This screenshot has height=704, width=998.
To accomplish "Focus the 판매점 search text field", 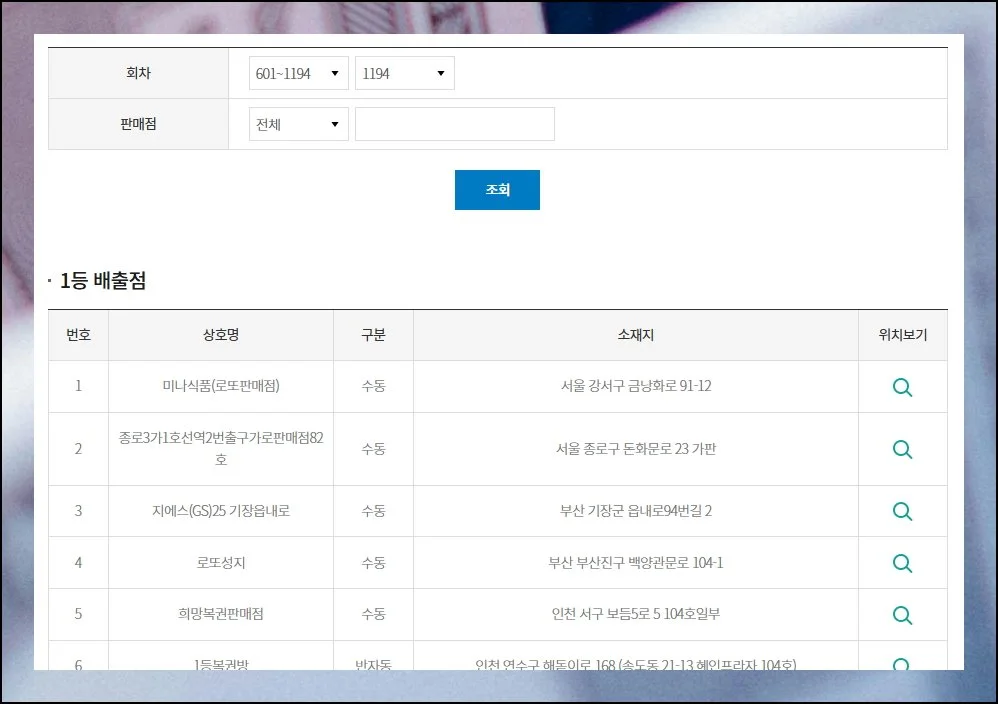I will click(x=454, y=125).
